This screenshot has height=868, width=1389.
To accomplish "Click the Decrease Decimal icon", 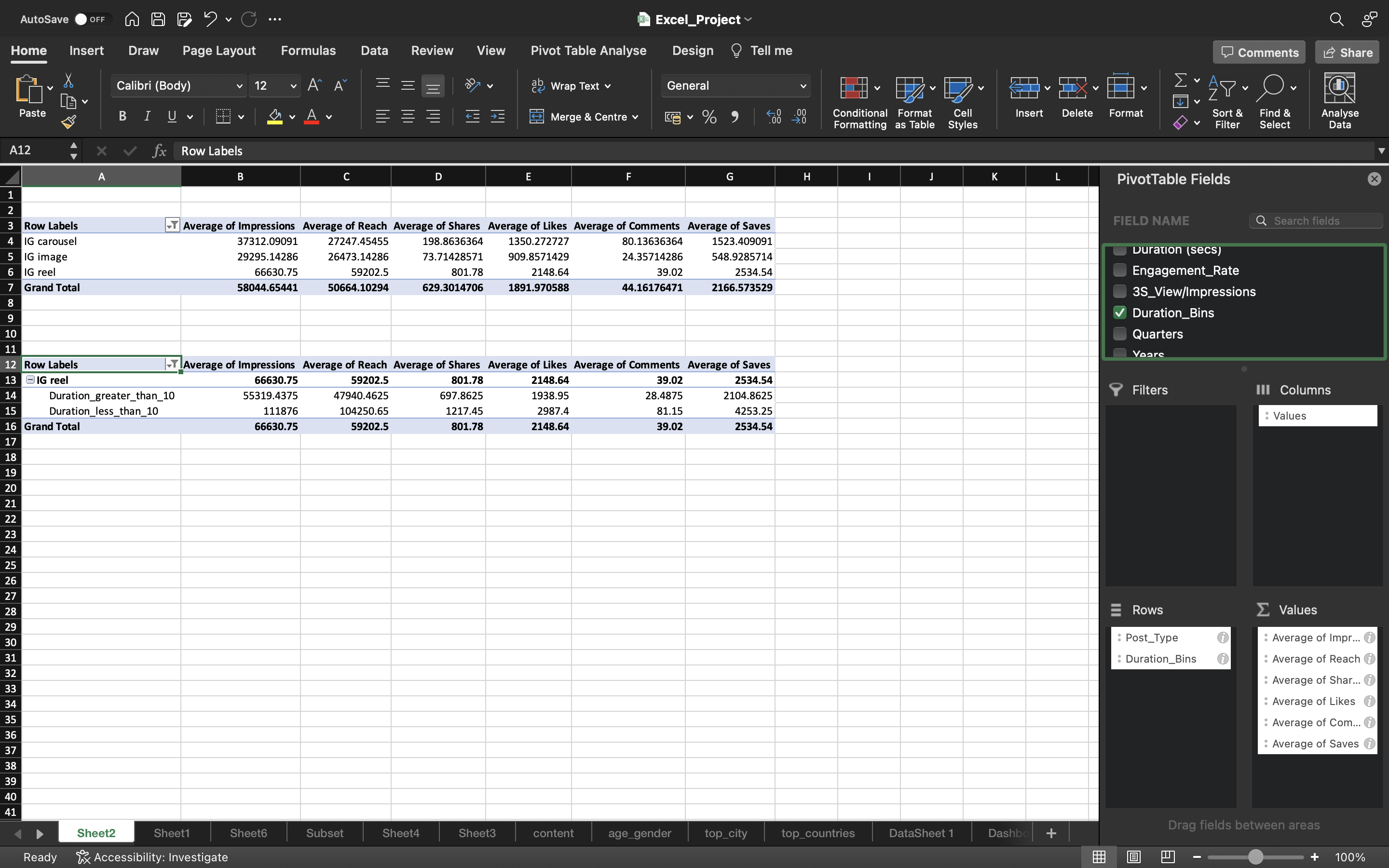I will click(799, 117).
